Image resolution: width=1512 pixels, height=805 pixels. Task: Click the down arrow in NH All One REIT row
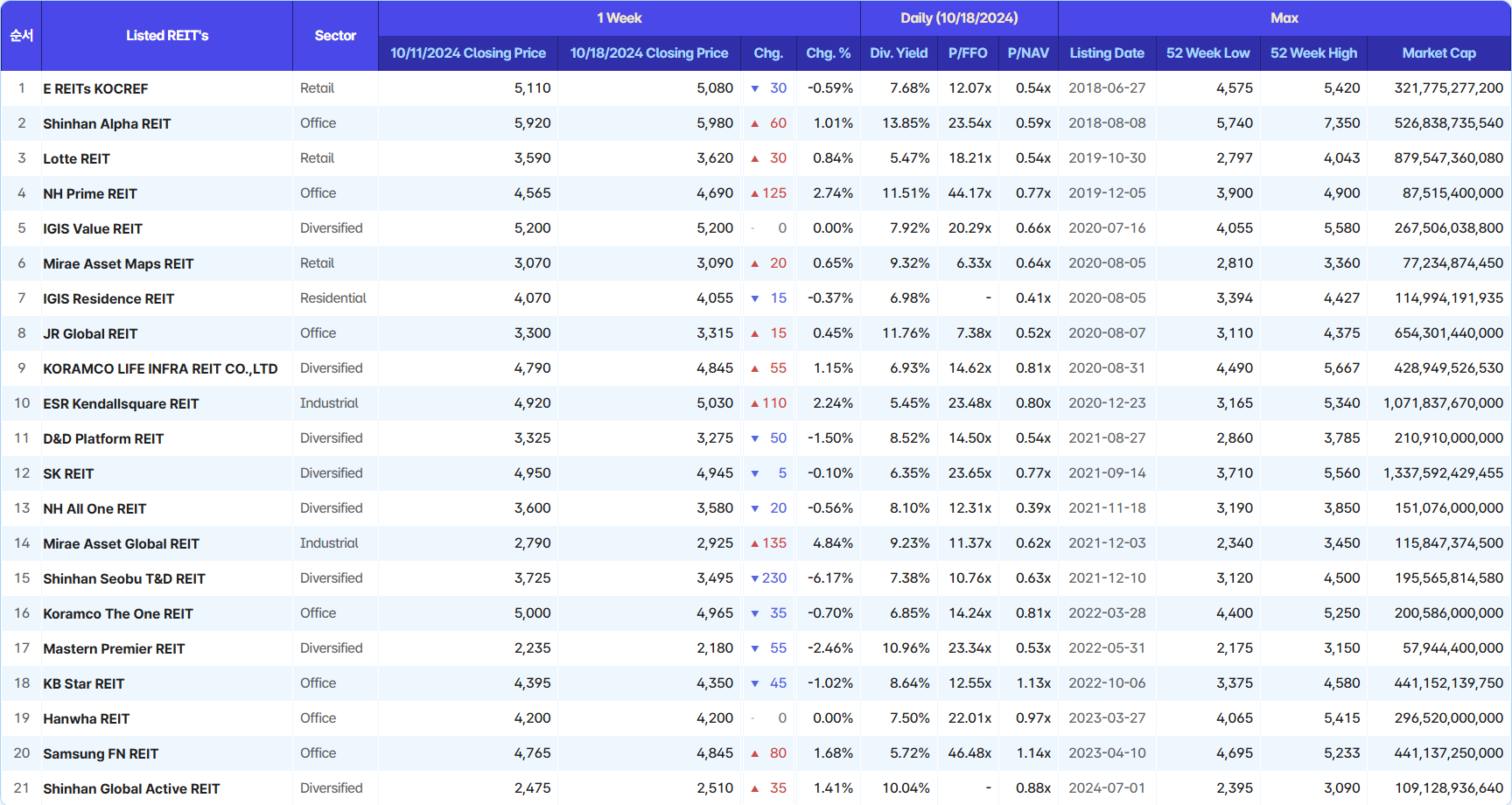pyautogui.click(x=754, y=508)
